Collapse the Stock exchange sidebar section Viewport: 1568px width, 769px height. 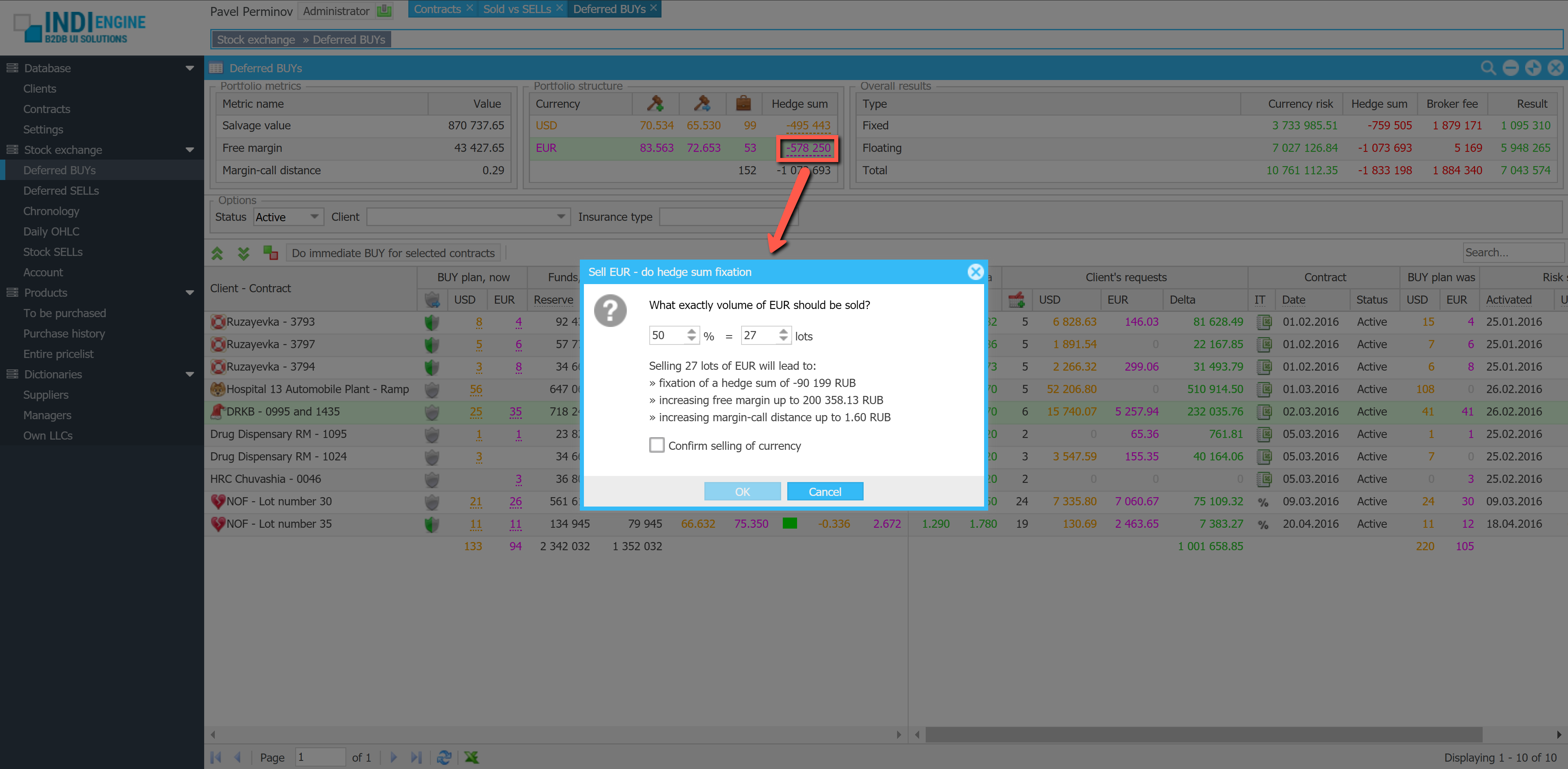click(x=189, y=150)
